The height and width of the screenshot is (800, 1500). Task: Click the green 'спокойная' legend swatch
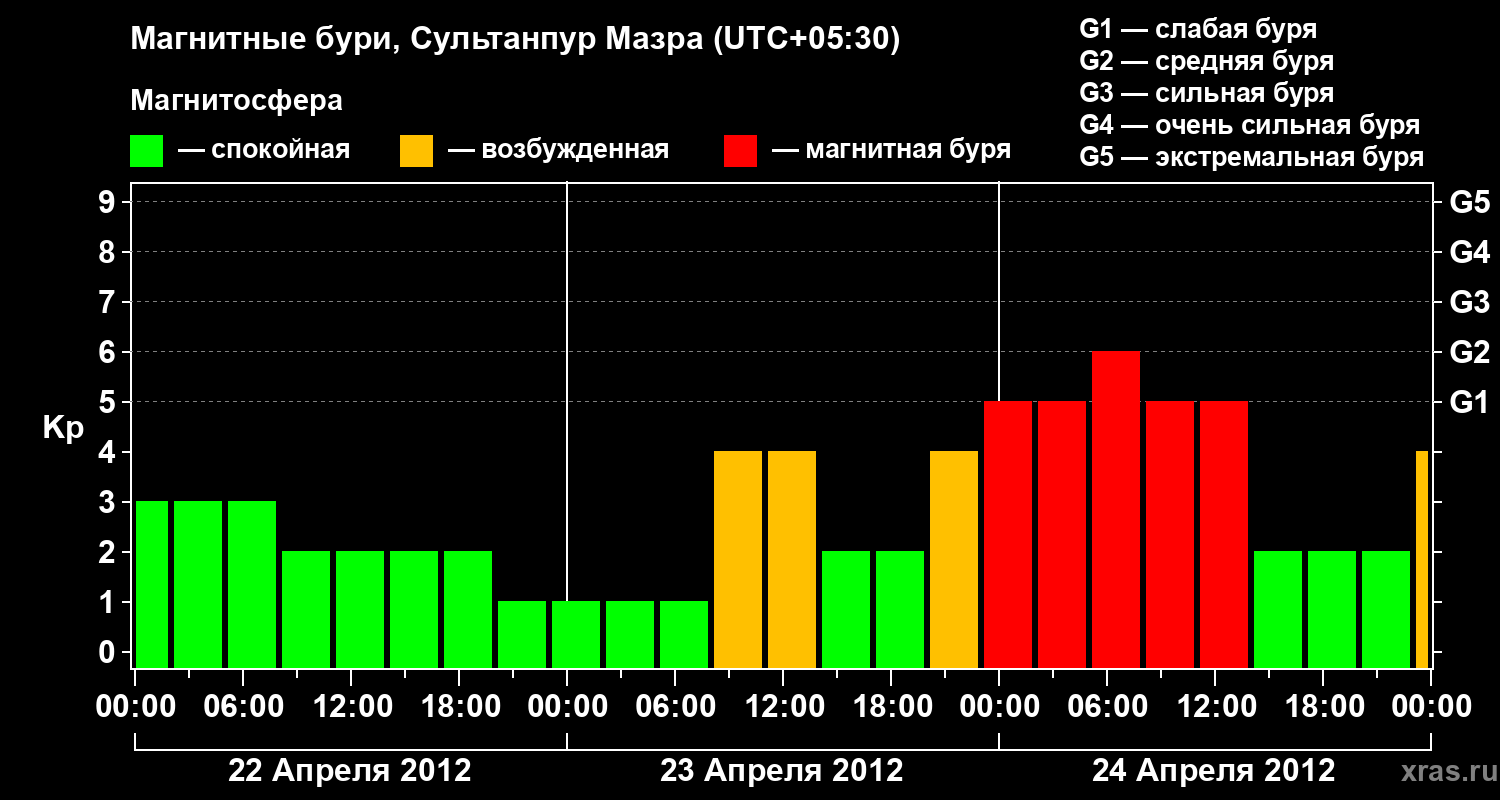(x=146, y=151)
